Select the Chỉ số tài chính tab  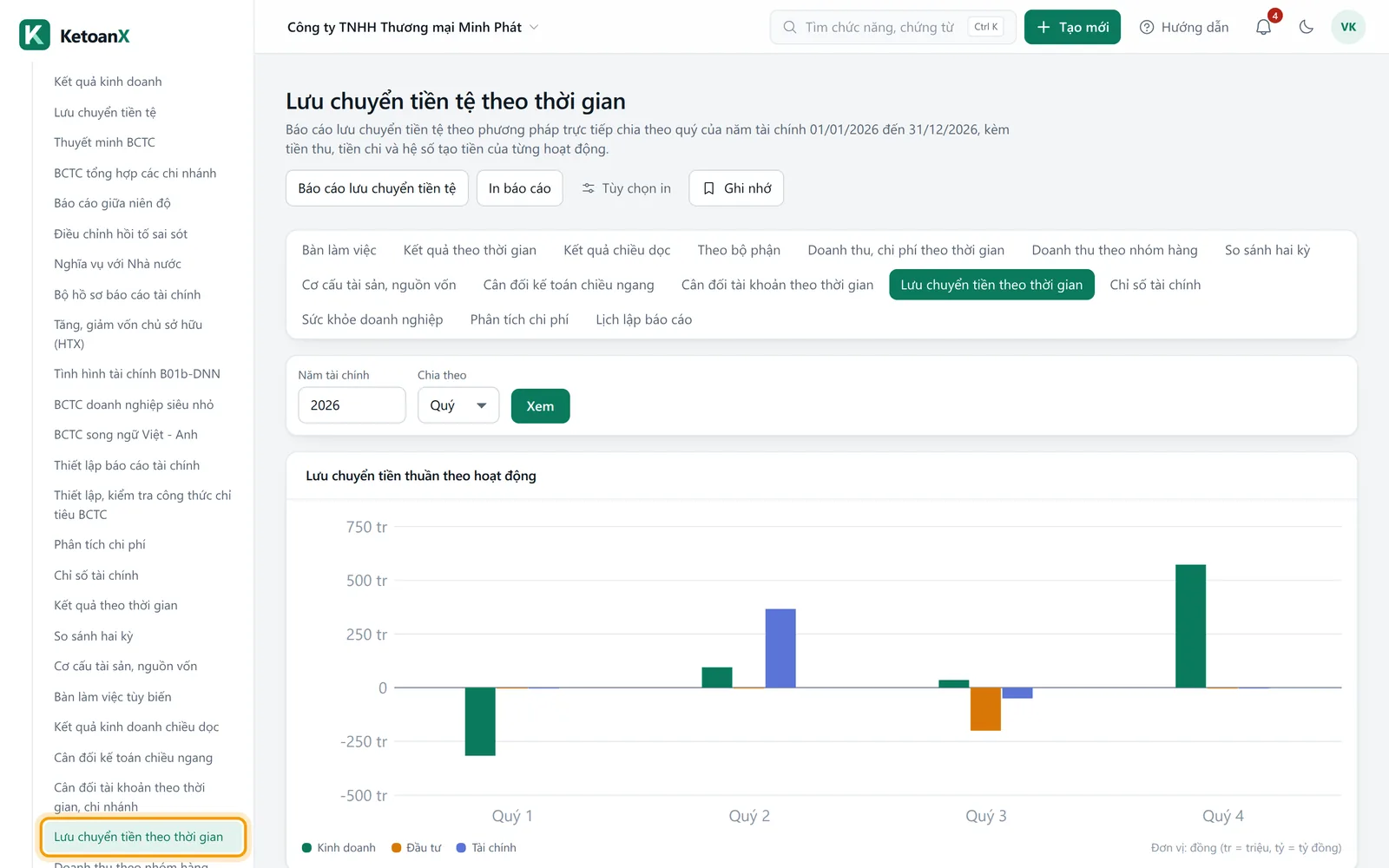pyautogui.click(x=1155, y=285)
